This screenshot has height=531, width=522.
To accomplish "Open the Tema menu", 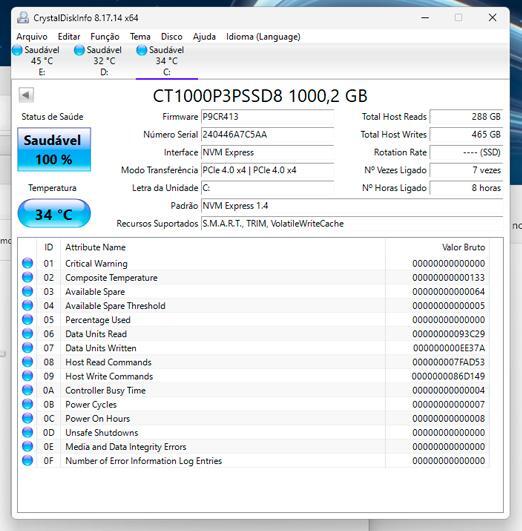I will pos(140,37).
